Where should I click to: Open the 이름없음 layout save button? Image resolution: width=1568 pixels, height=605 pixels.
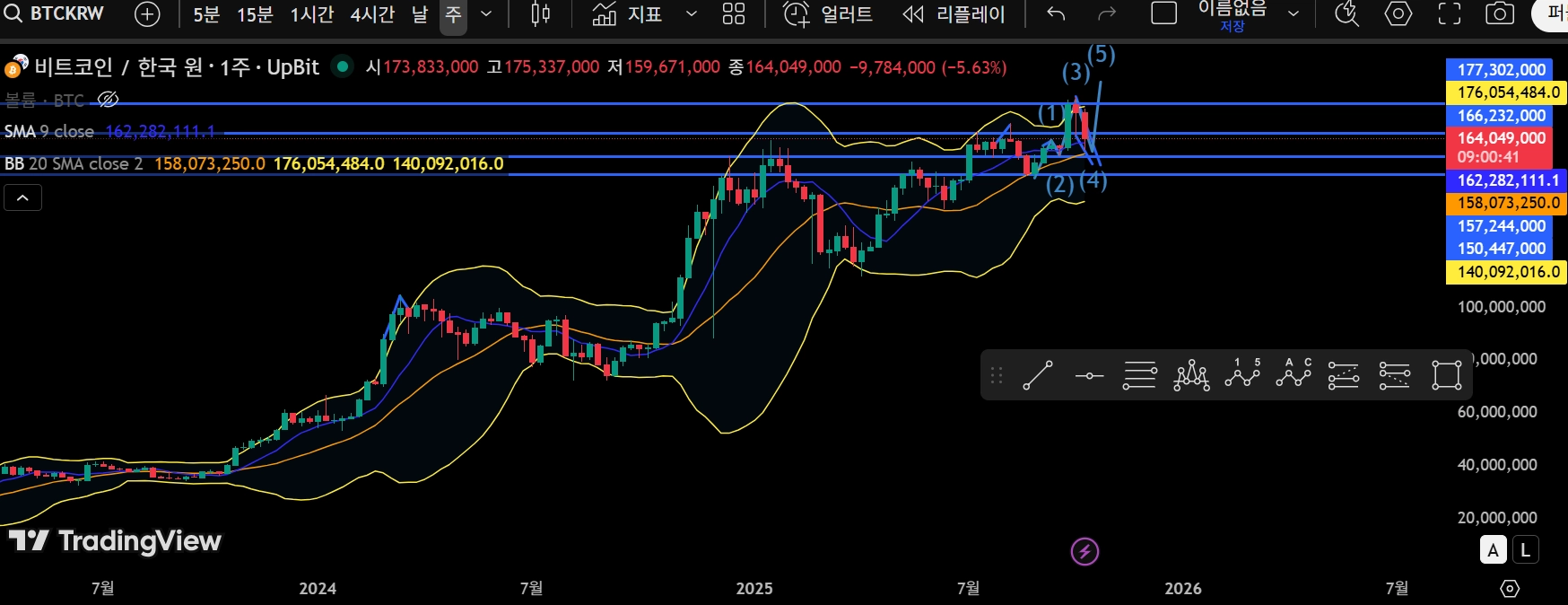coord(1233,14)
